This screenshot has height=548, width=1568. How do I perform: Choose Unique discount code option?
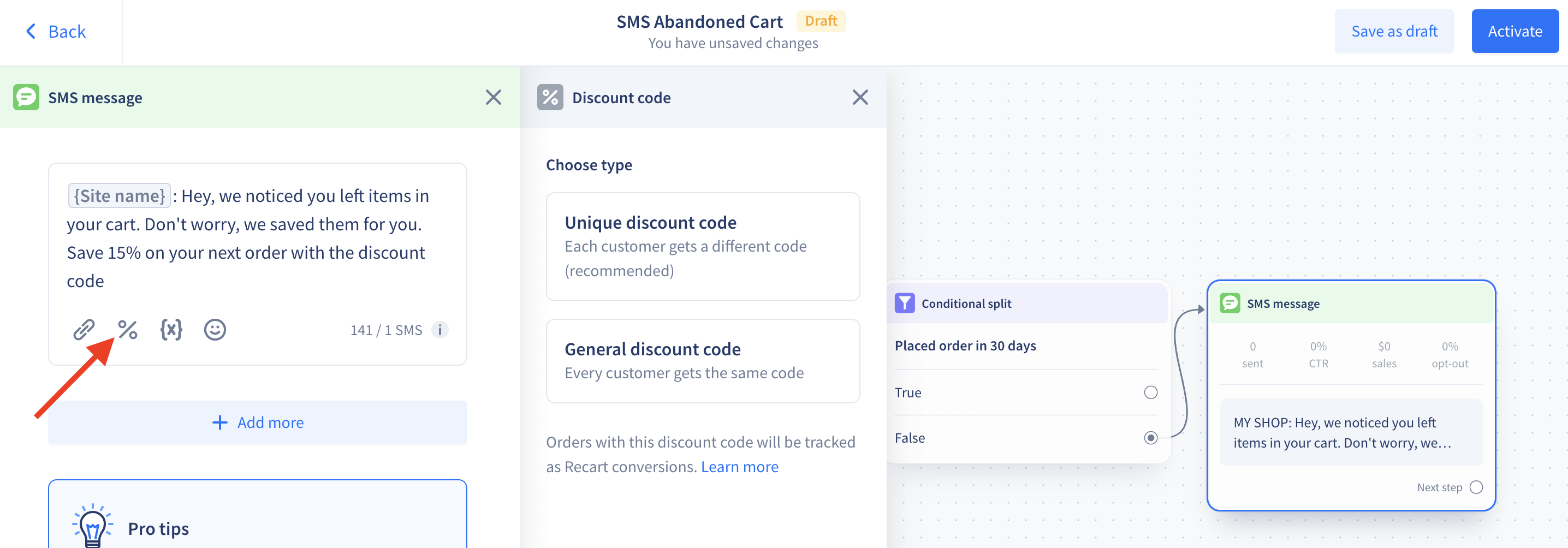click(703, 246)
